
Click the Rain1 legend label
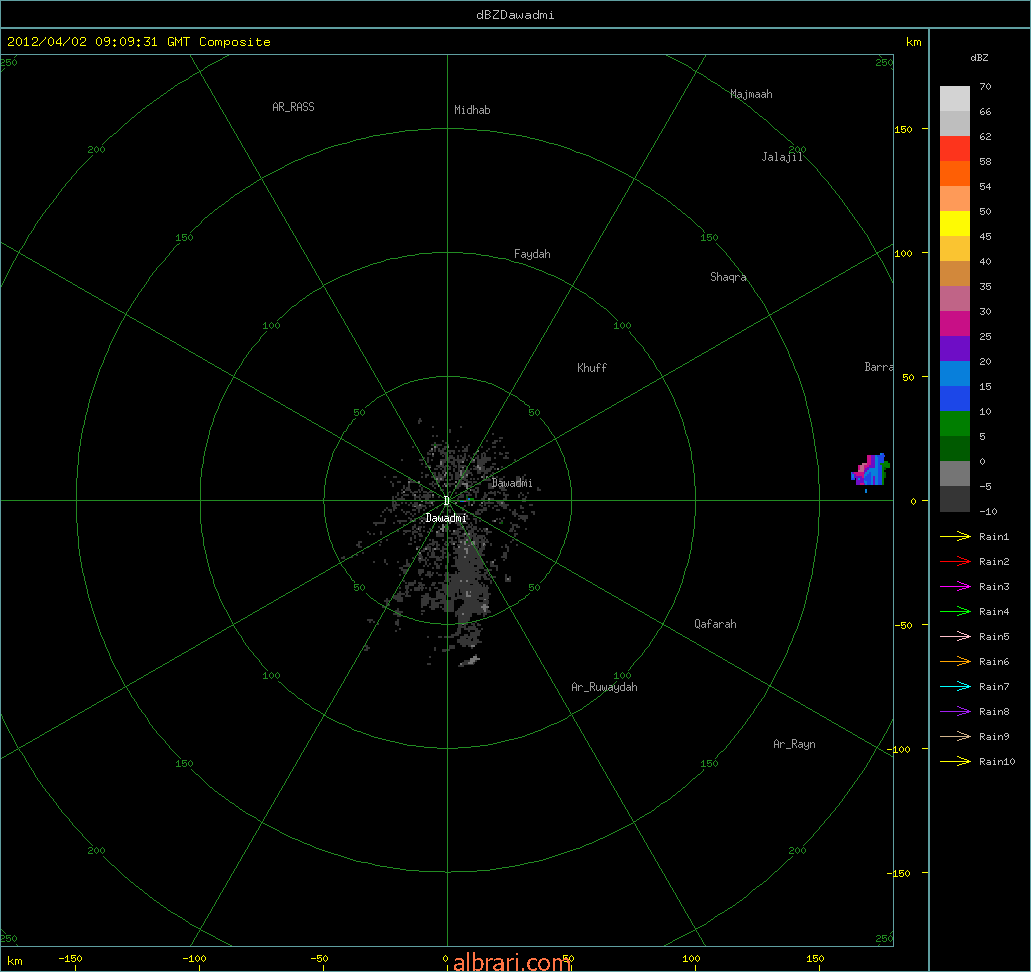point(994,537)
